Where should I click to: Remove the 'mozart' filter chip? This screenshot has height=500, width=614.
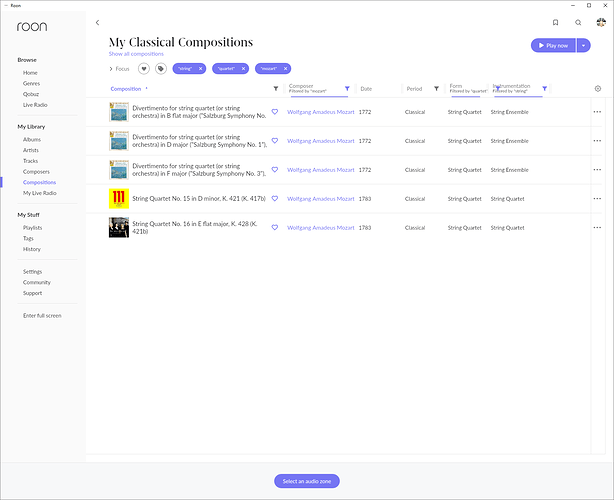tap(285, 69)
